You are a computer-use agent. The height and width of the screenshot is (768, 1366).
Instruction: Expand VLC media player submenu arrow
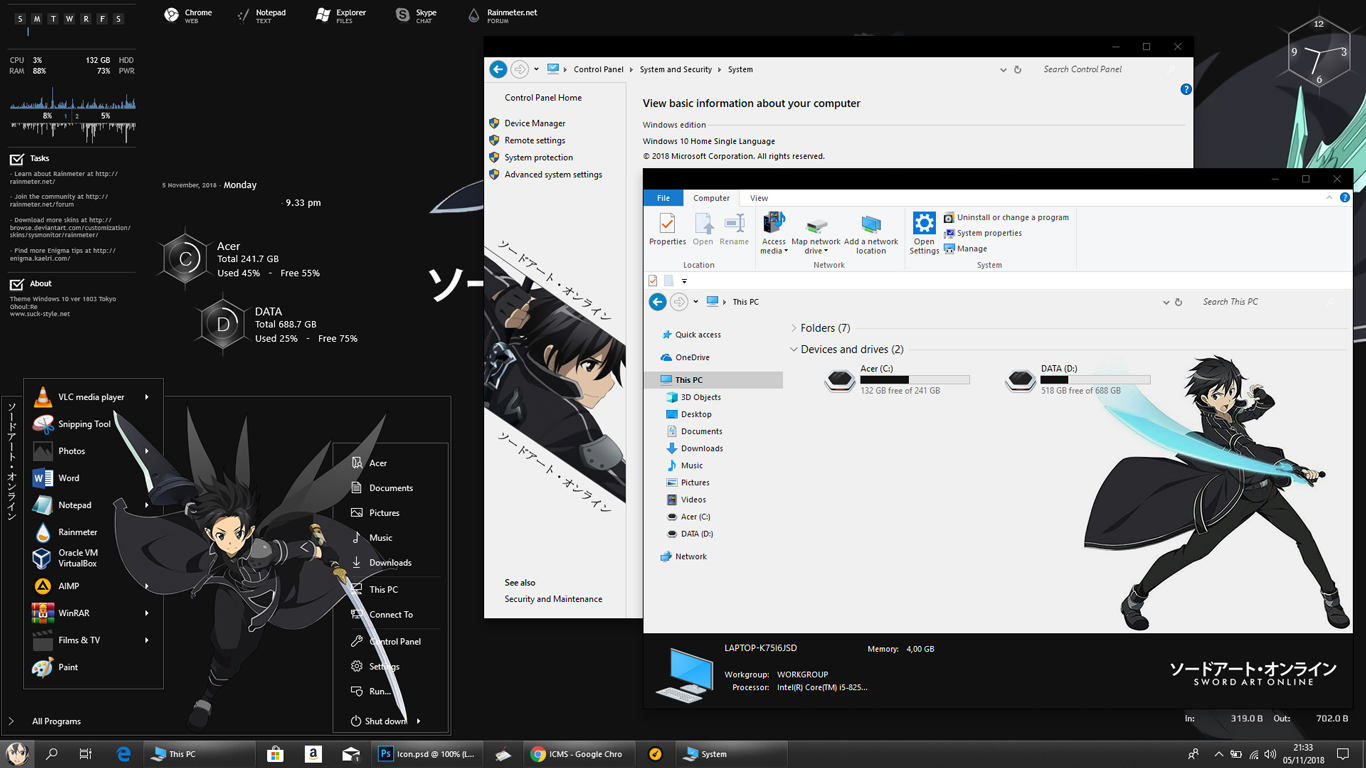[147, 397]
